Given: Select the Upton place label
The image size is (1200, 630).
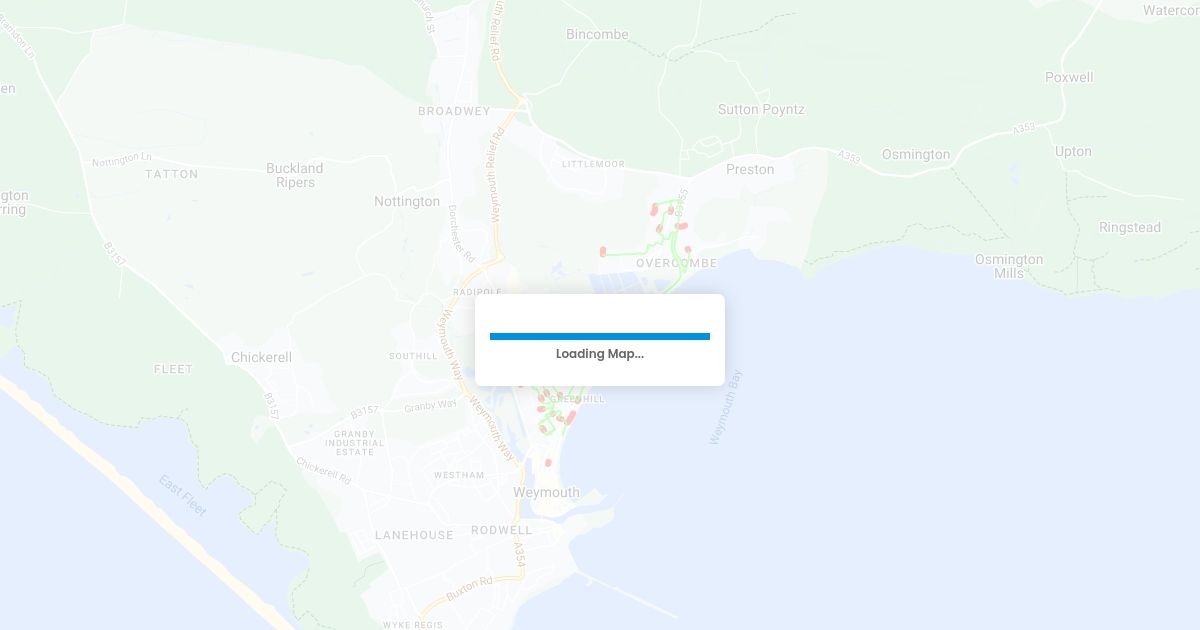Looking at the screenshot, I should click(x=1073, y=152).
